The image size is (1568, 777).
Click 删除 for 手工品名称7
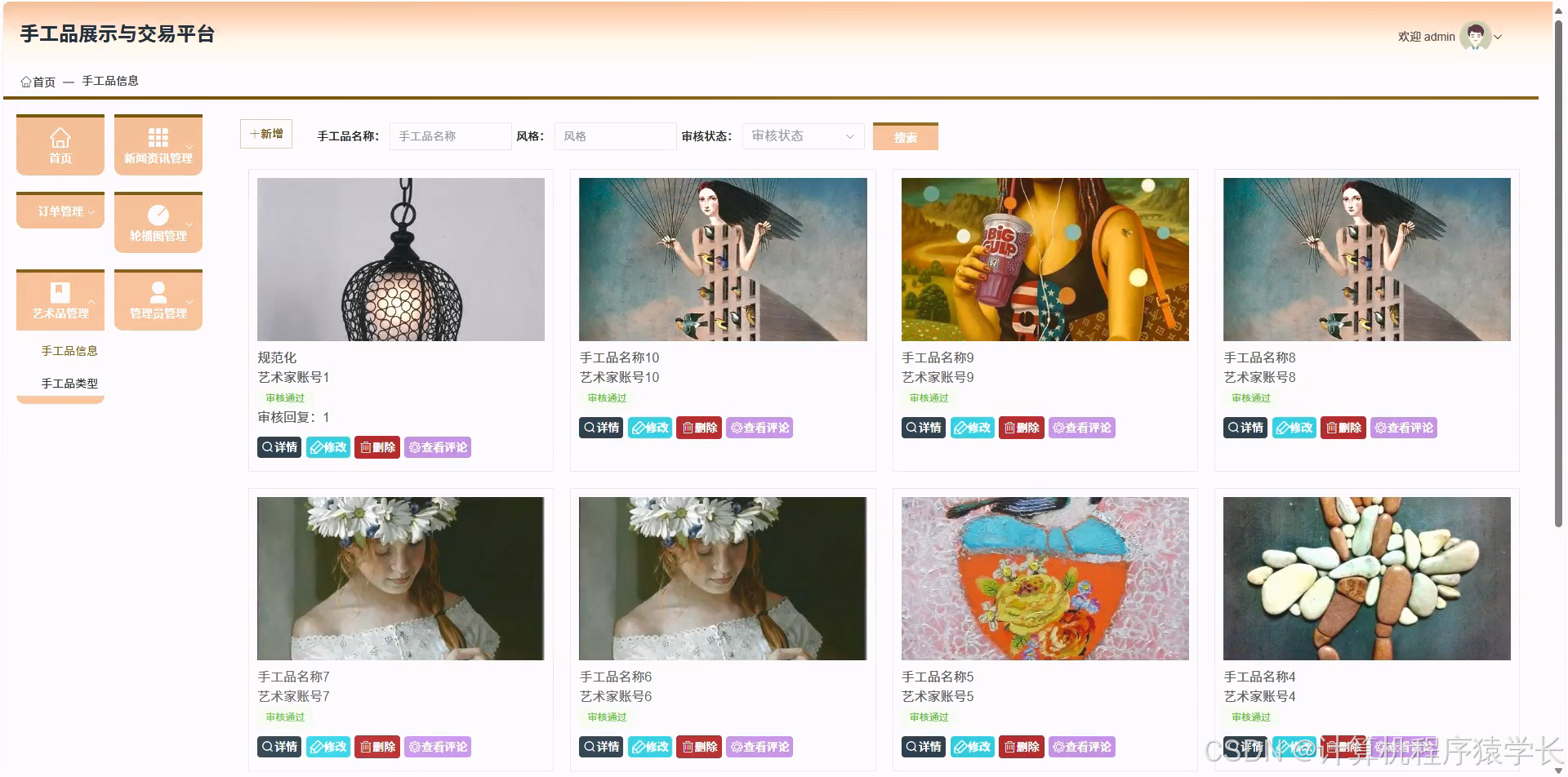(x=377, y=747)
